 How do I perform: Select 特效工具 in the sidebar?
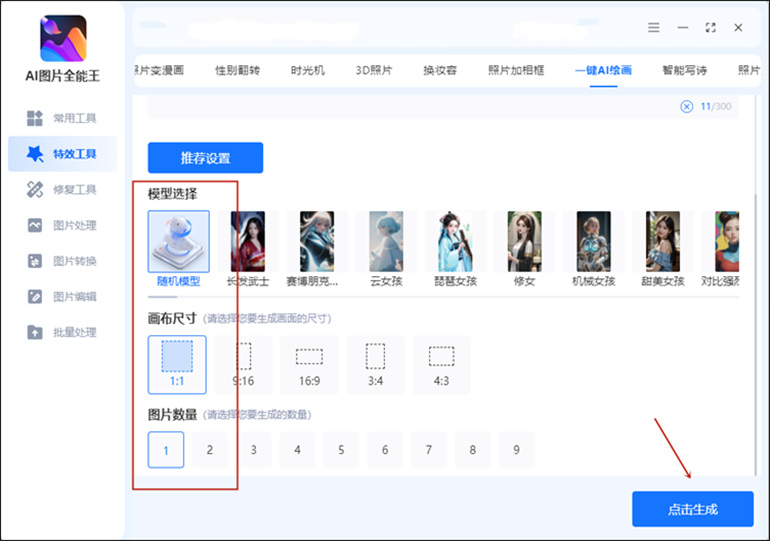(x=62, y=154)
